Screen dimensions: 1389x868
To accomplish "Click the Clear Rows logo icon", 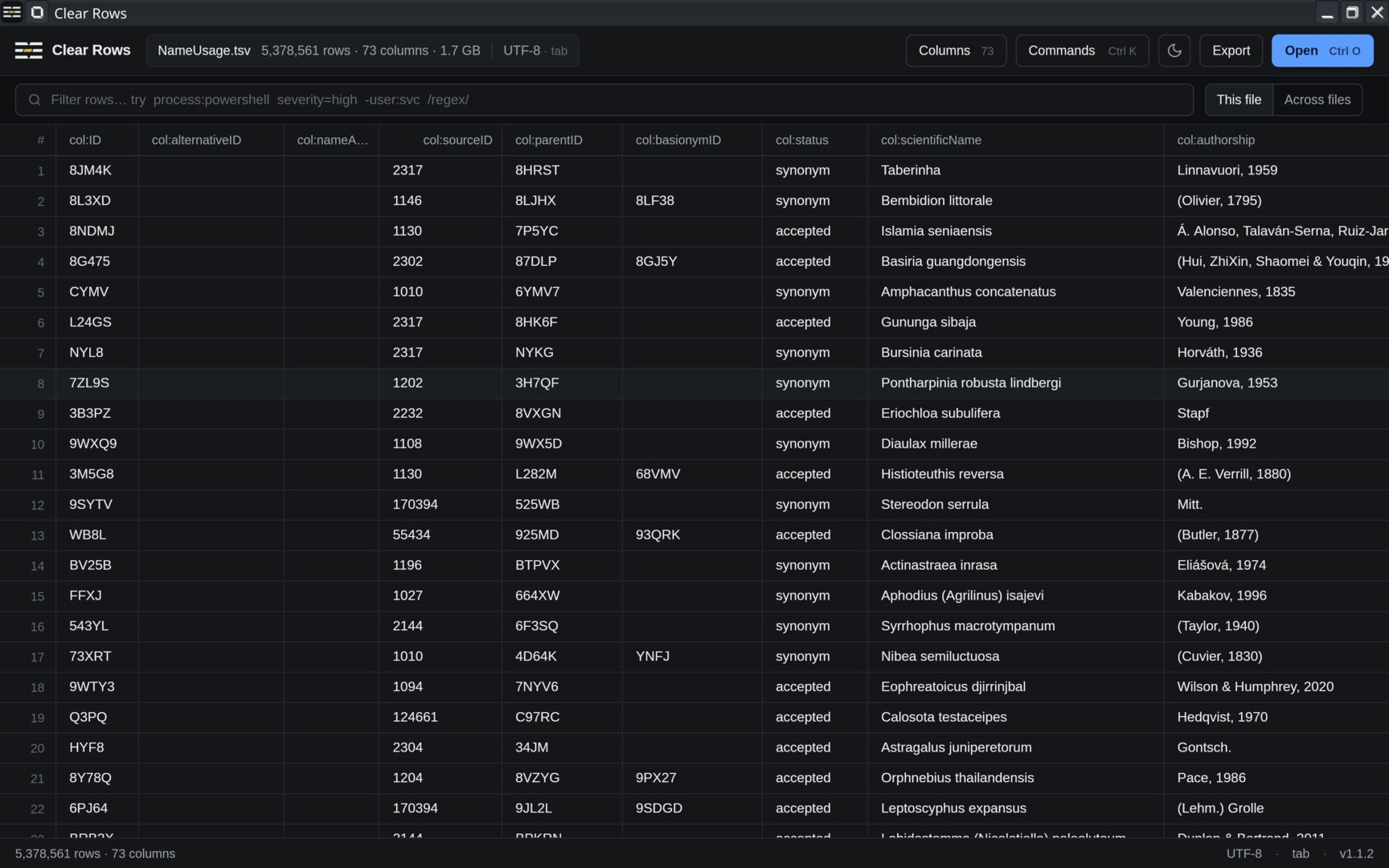I will [29, 51].
